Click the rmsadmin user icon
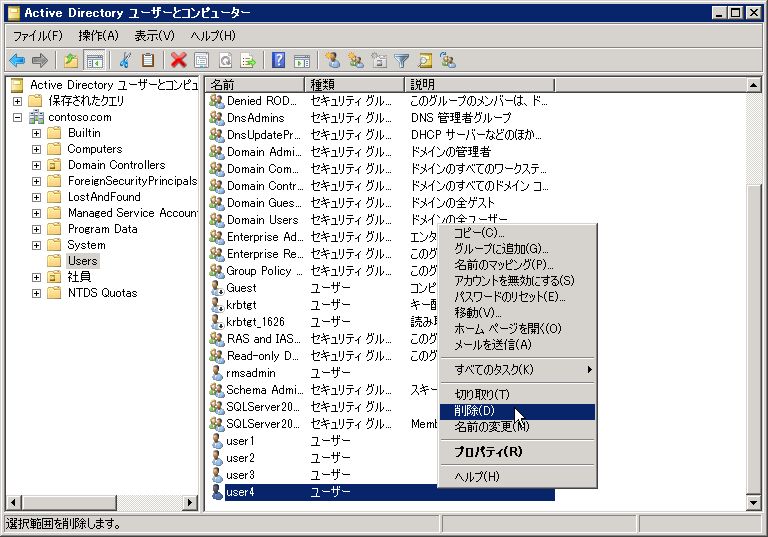768x537 pixels. pyautogui.click(x=217, y=373)
